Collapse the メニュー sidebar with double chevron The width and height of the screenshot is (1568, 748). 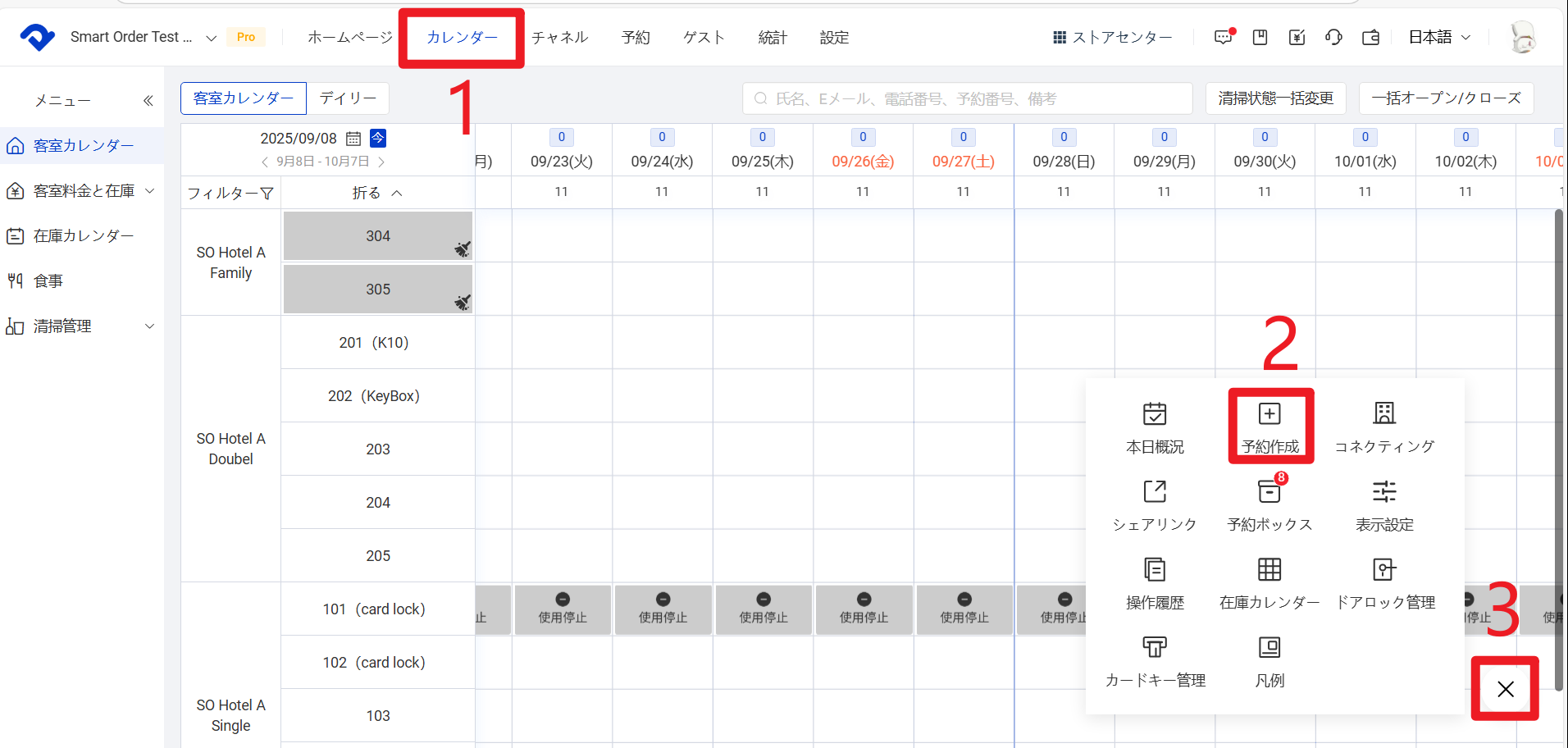coord(148,101)
